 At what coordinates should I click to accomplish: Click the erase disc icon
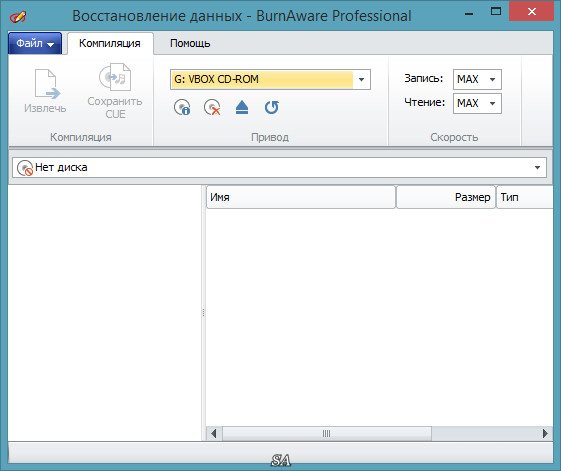point(212,107)
